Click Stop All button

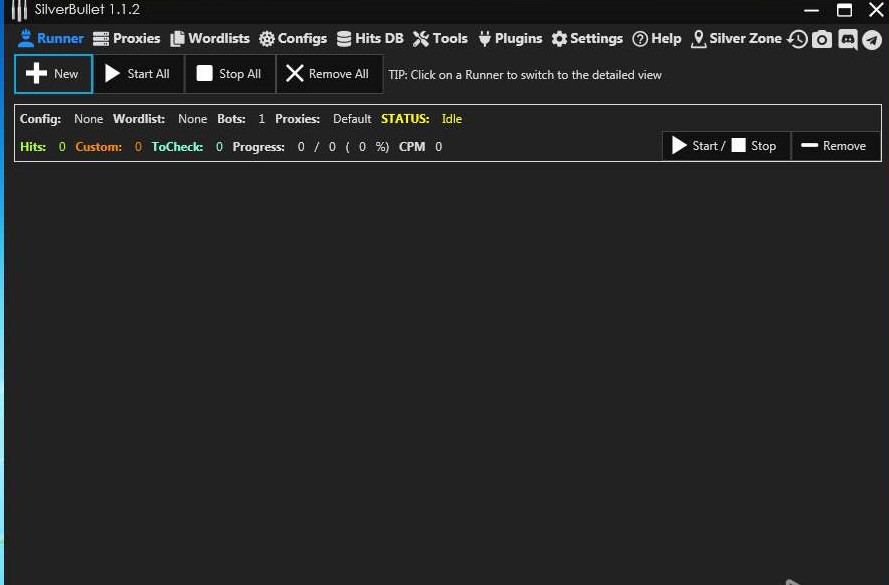point(230,74)
